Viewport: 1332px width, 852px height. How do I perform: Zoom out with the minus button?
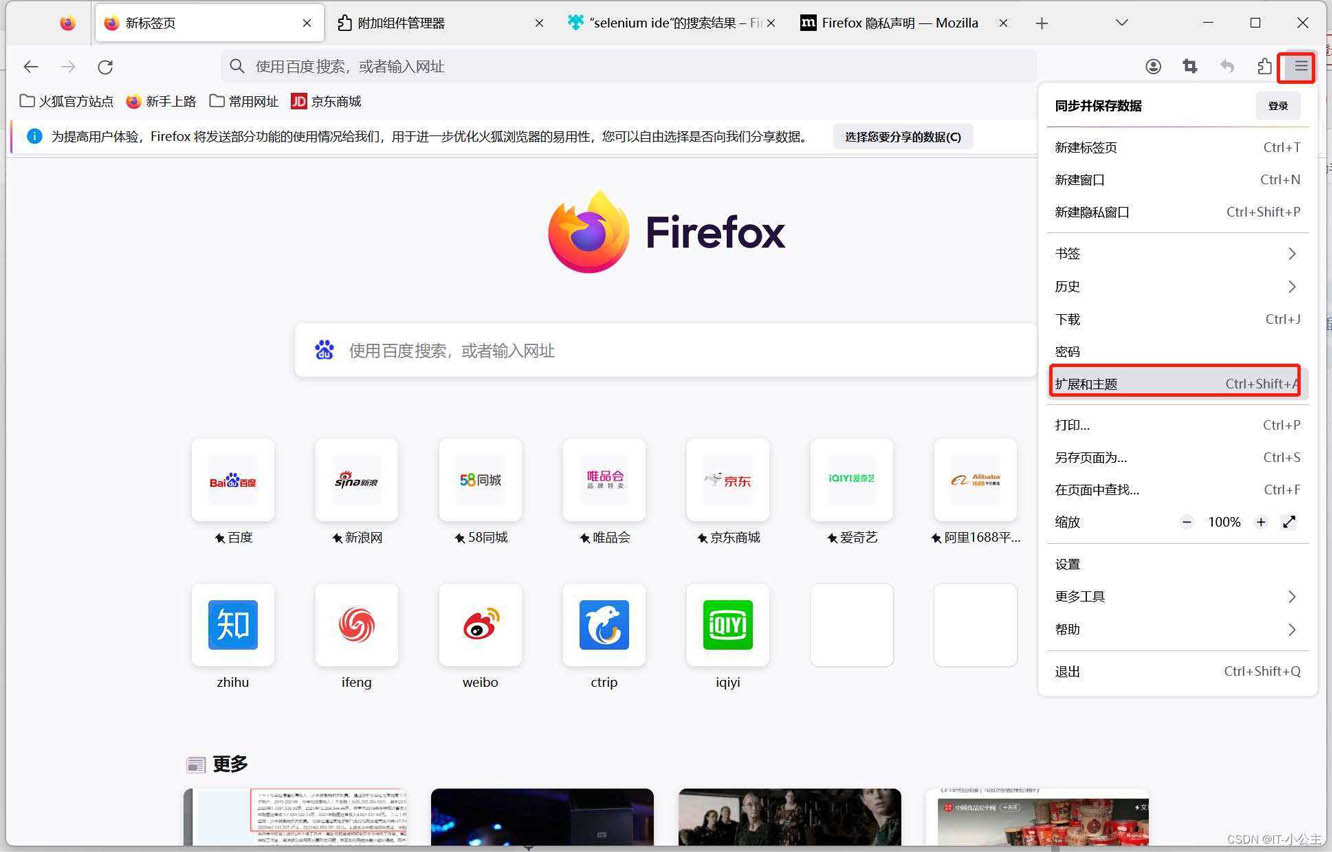pos(1186,522)
